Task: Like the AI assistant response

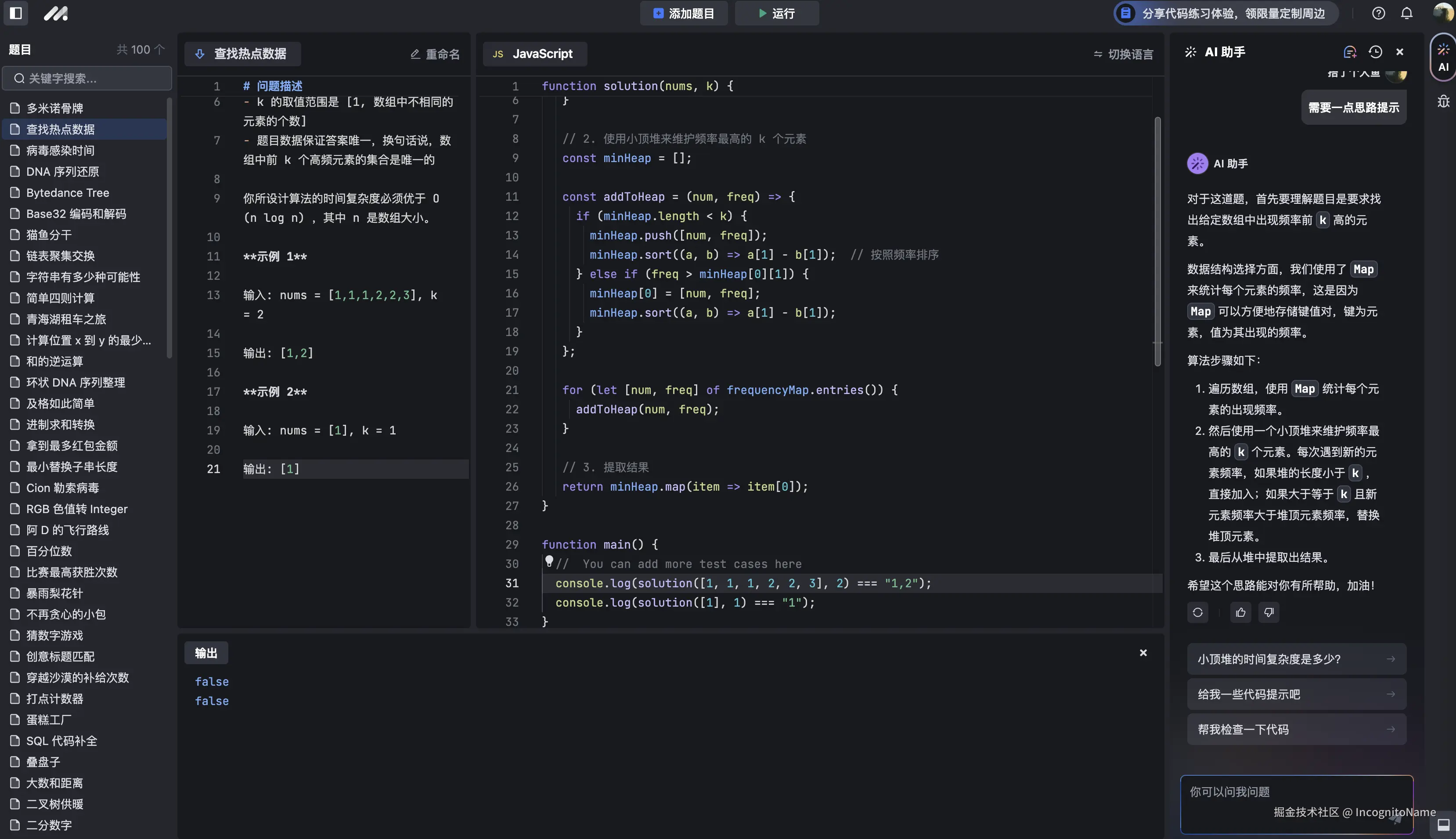Action: click(x=1240, y=612)
